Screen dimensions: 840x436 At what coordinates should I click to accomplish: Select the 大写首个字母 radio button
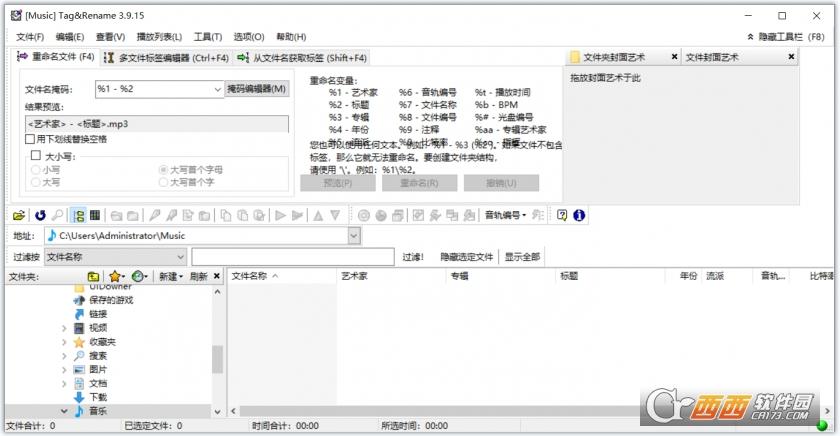coord(163,170)
